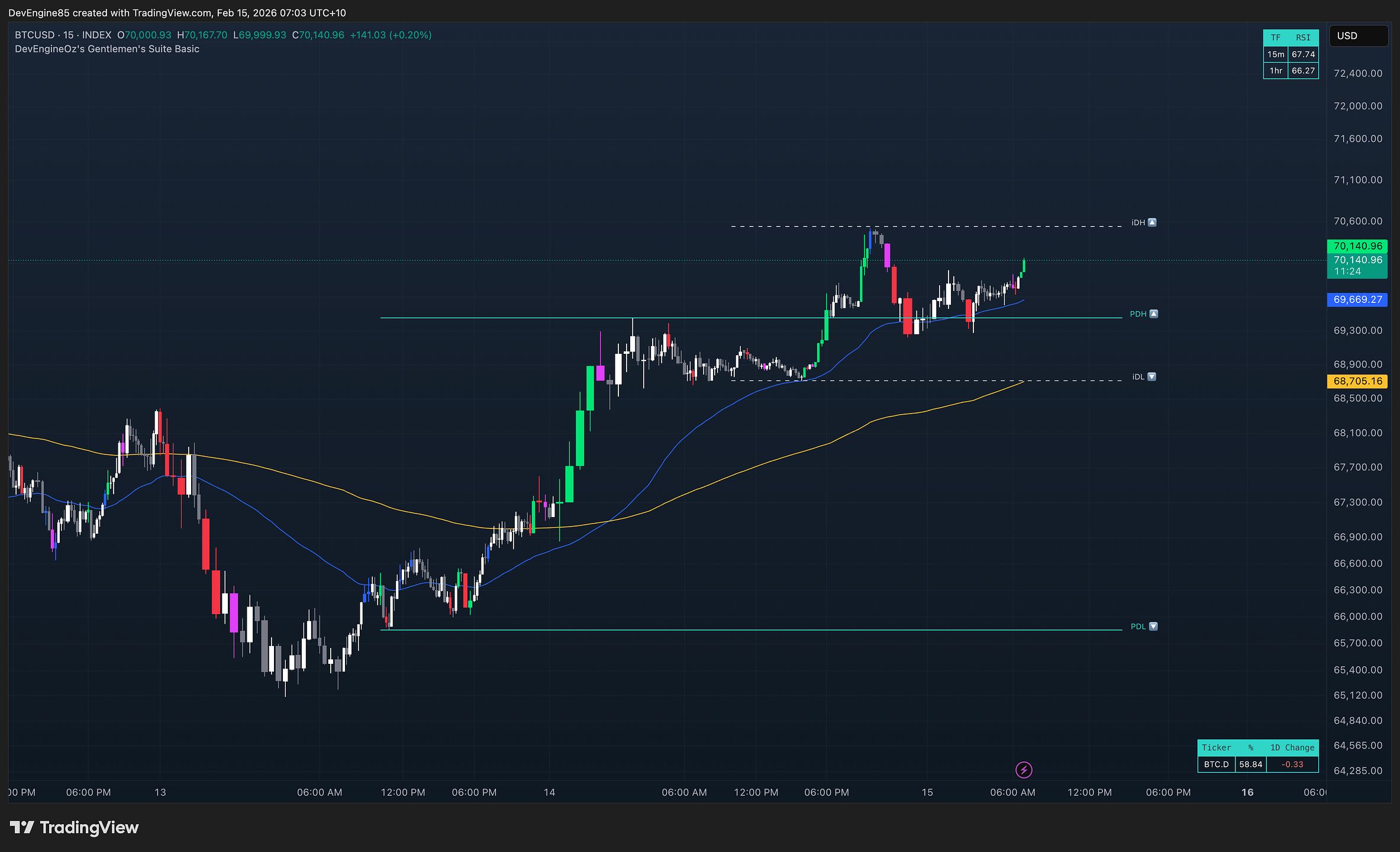Click the DevEngineOz's Gentlemen's Suite Basic indicator name

107,49
